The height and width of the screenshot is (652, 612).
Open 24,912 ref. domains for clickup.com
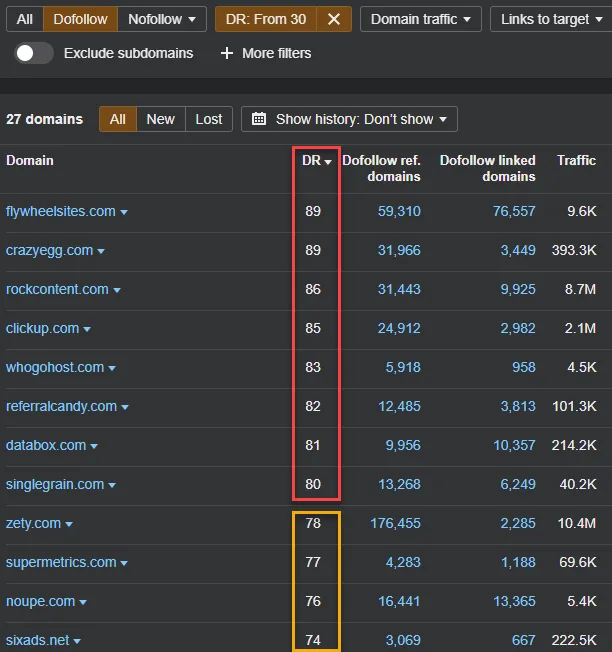[x=399, y=328]
